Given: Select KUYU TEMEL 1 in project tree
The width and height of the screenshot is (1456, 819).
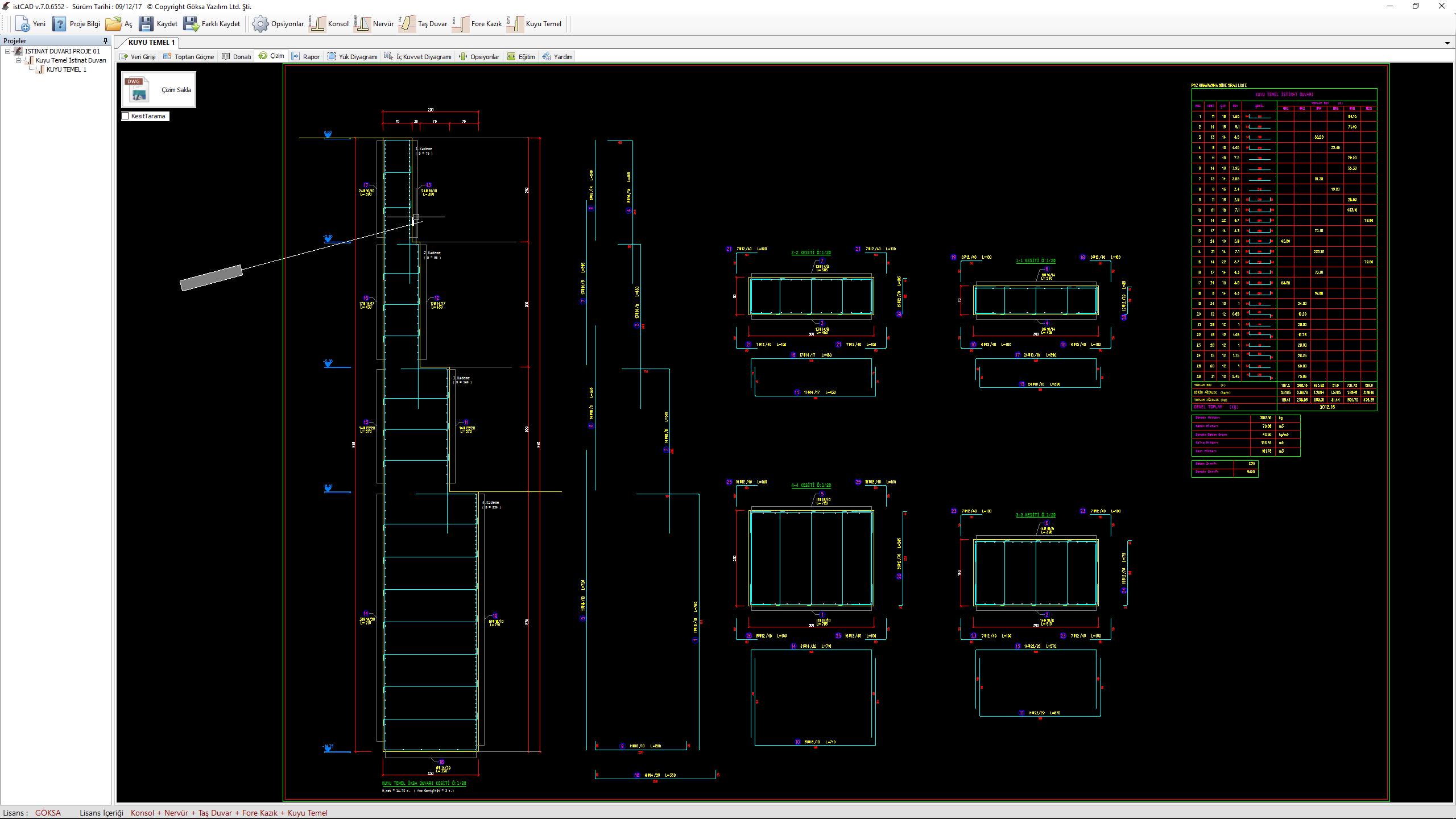Looking at the screenshot, I should tap(66, 69).
